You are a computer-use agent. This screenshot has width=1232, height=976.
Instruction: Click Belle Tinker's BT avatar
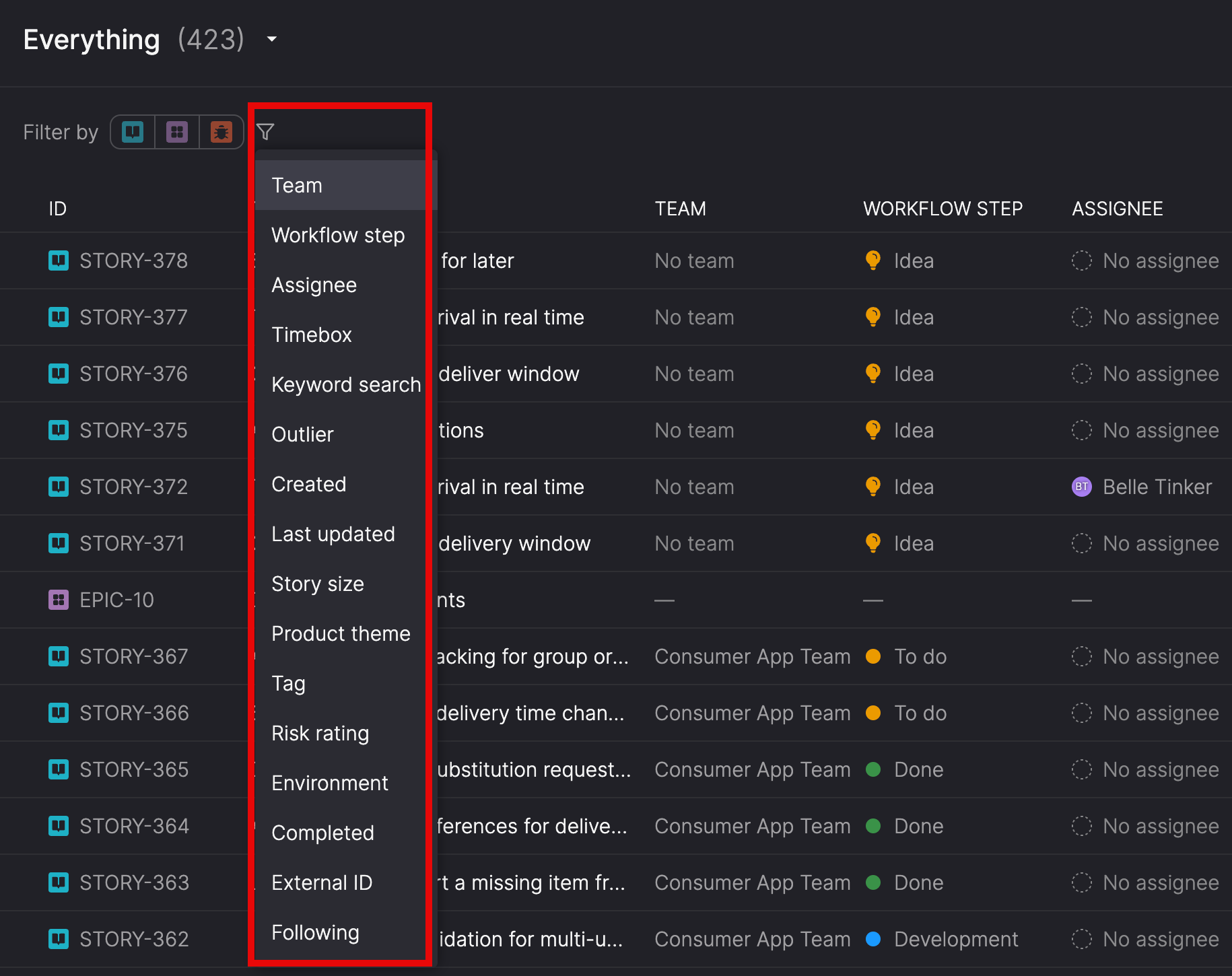click(1082, 487)
